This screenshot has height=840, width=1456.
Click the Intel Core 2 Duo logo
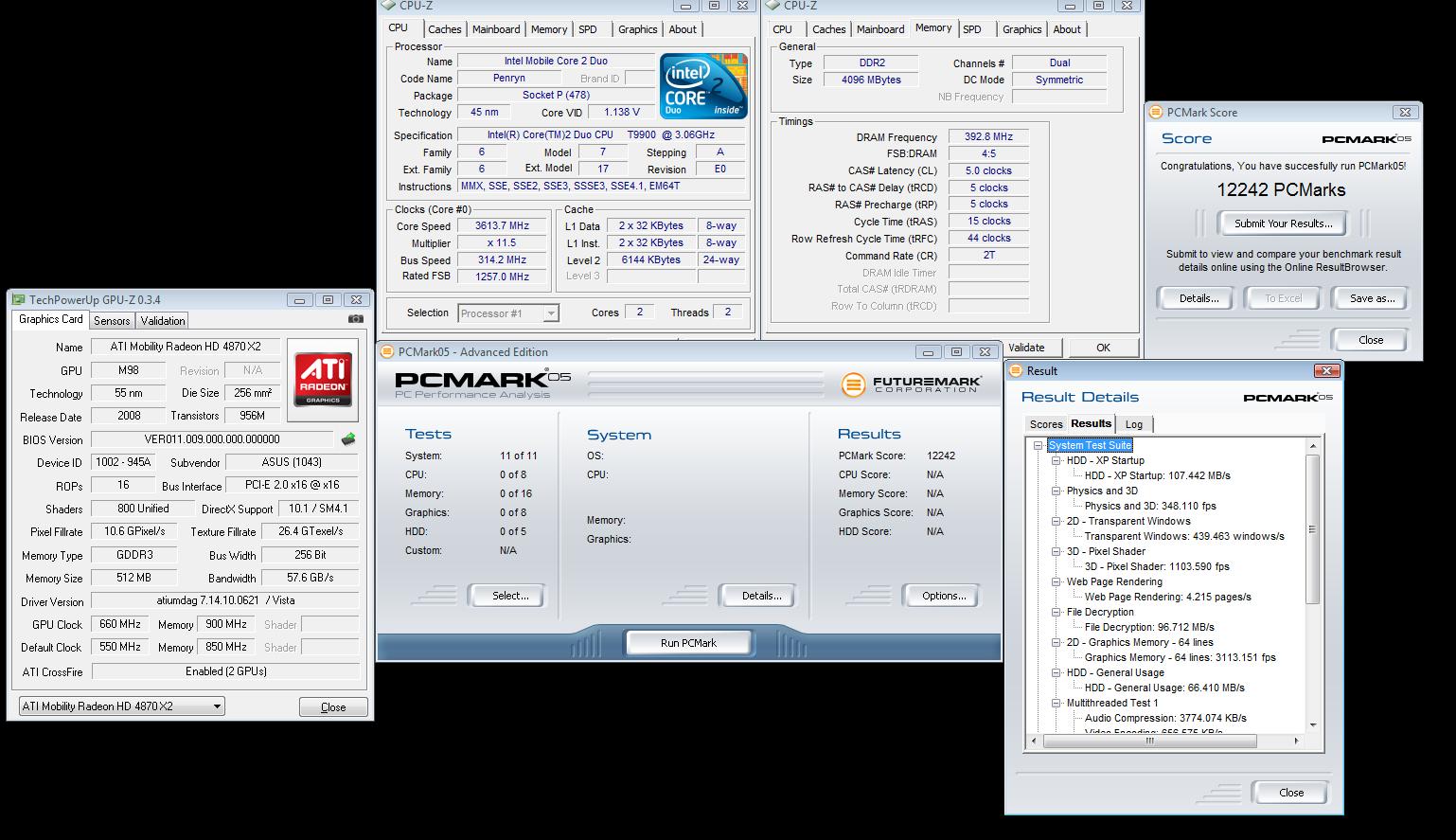click(703, 86)
